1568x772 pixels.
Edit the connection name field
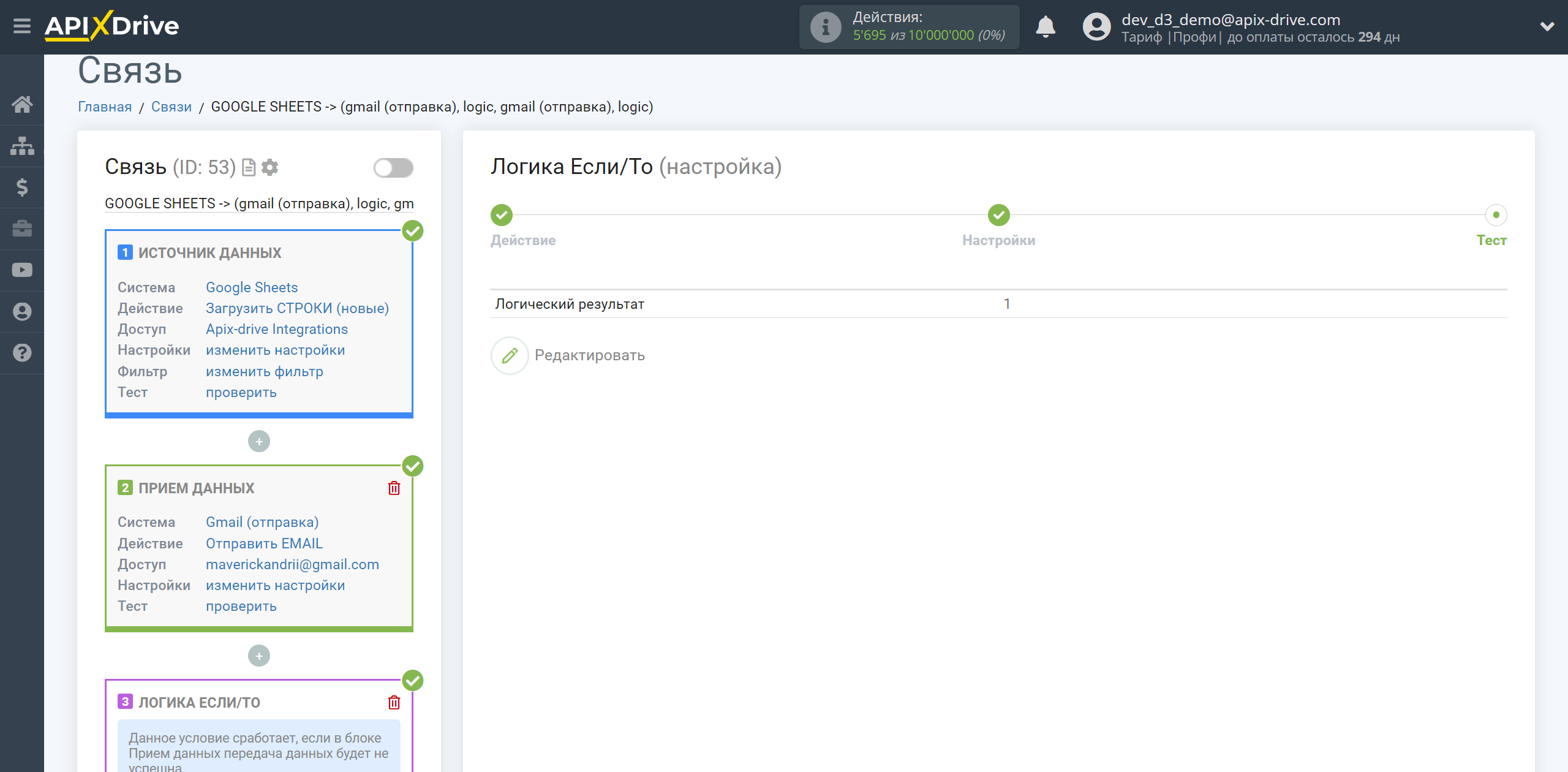coord(259,203)
